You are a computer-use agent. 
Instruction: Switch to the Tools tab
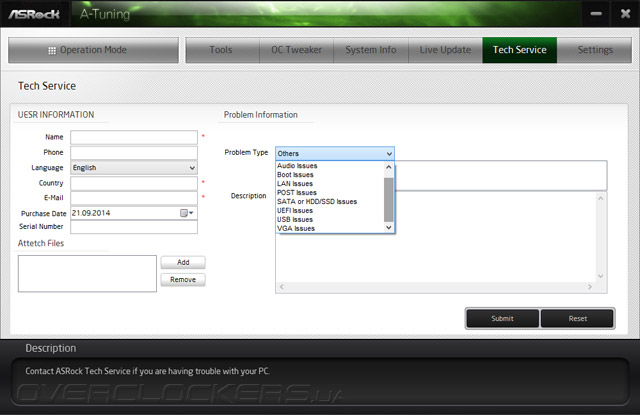point(222,50)
